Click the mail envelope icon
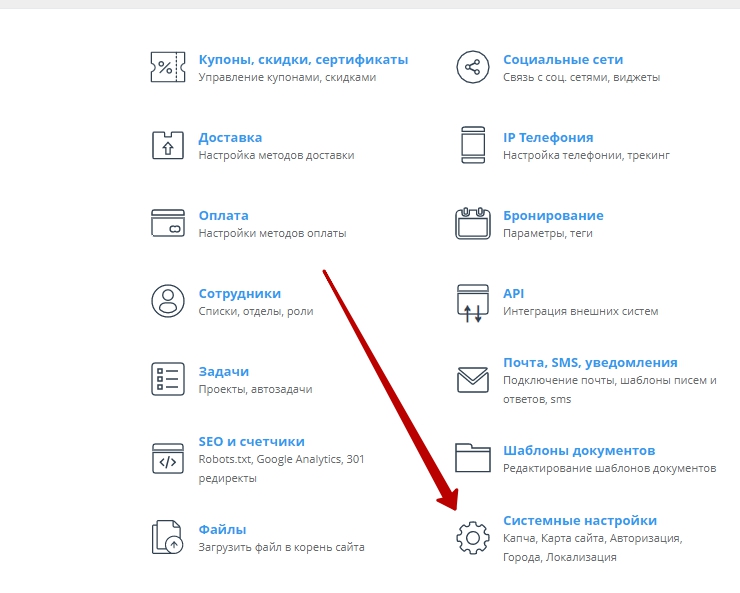The image size is (740, 593). point(472,380)
